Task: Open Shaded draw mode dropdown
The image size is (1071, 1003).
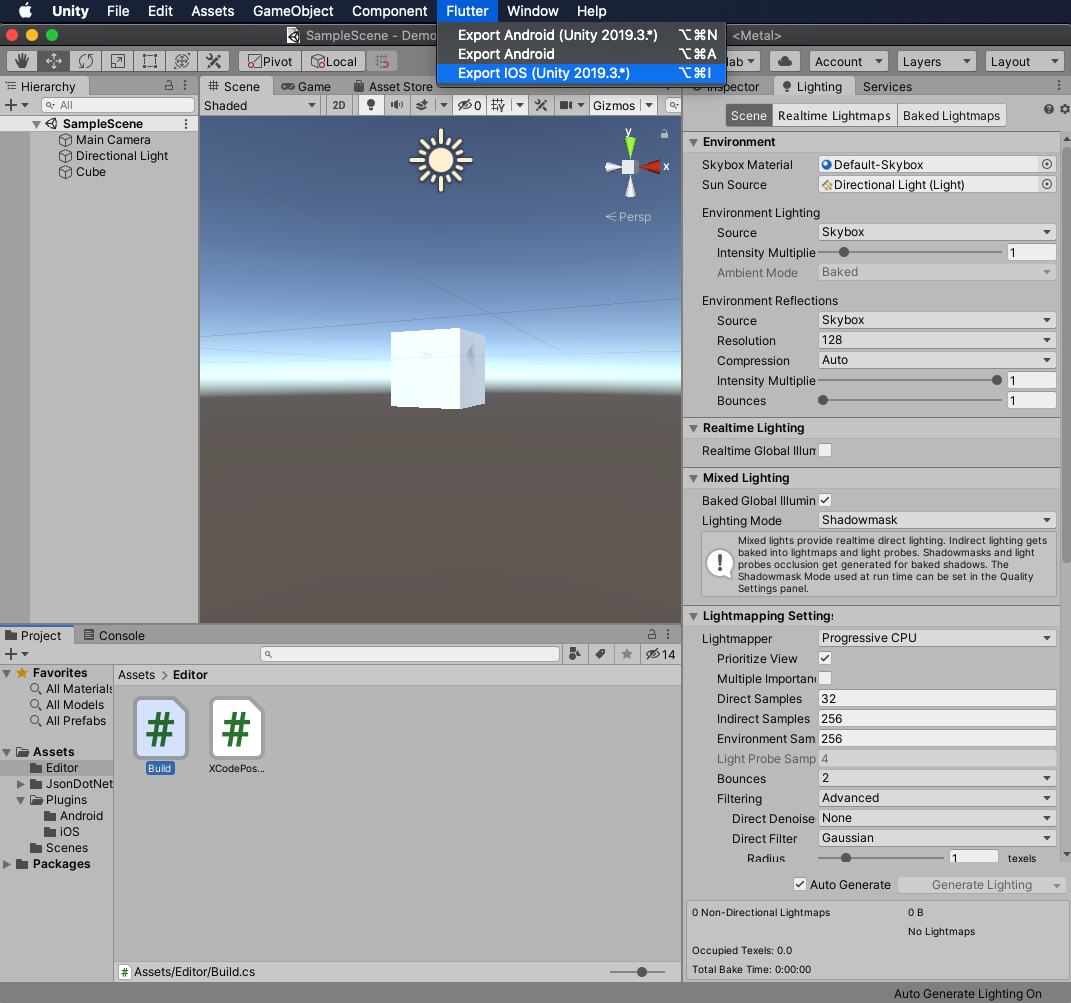Action: (260, 105)
